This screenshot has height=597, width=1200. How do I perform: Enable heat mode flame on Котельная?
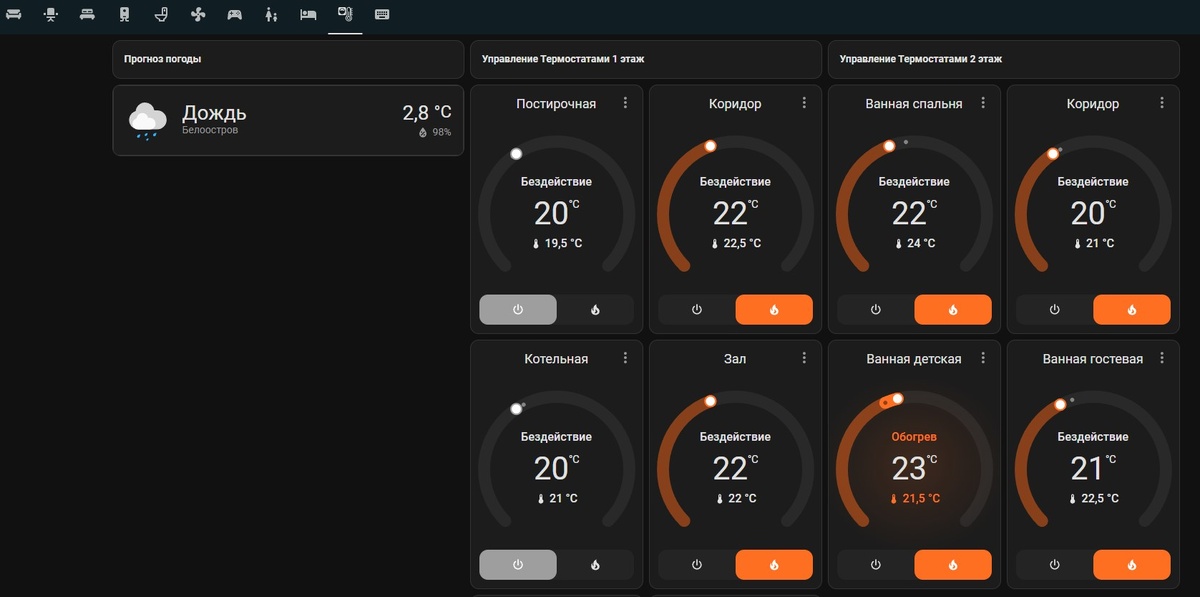[595, 565]
